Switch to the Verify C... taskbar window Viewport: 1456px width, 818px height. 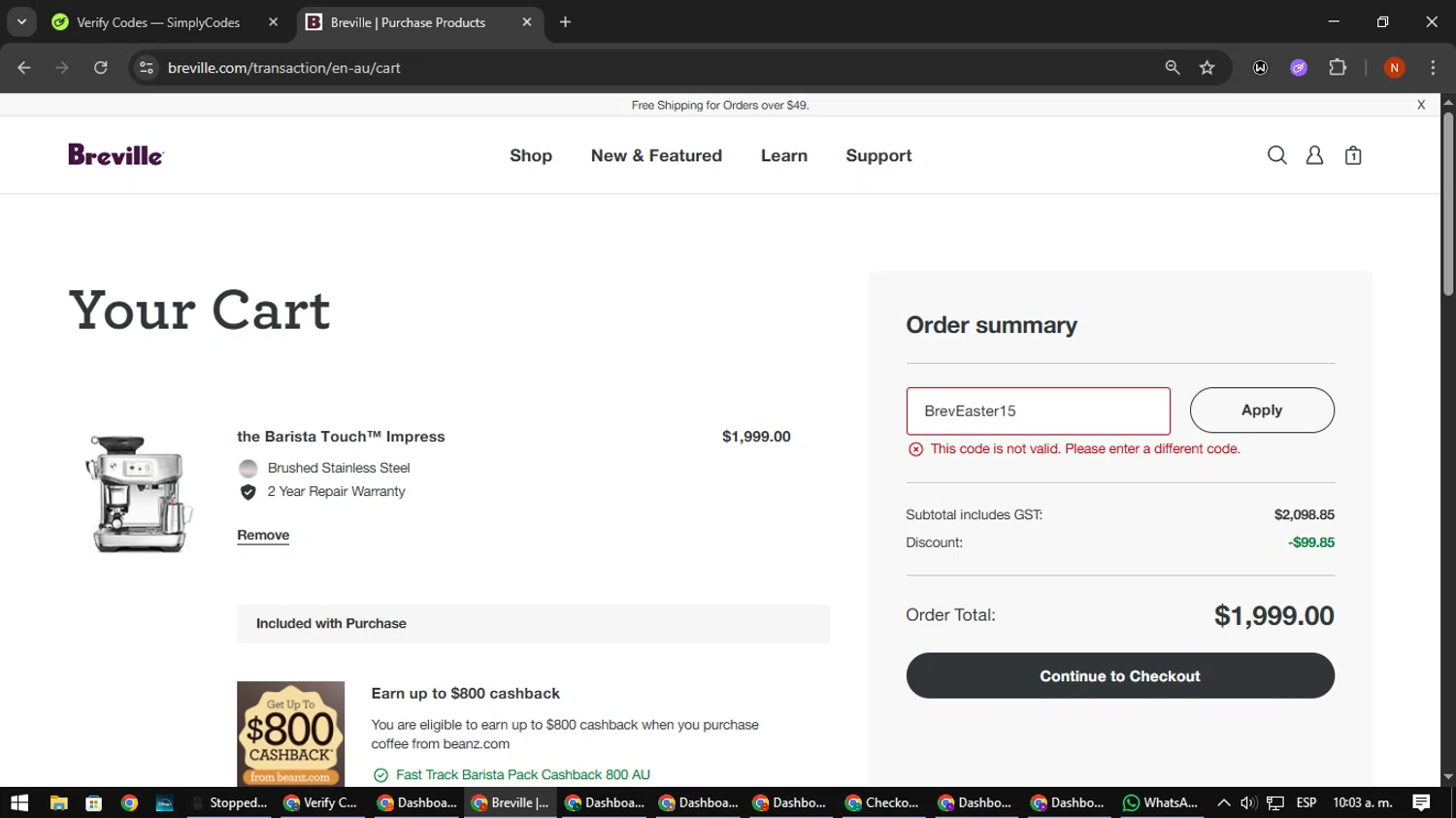pos(321,802)
